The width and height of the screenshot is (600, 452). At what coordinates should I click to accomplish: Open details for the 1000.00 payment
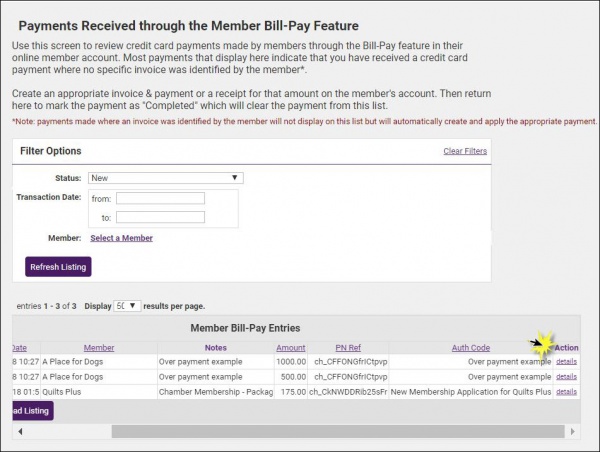click(x=566, y=361)
